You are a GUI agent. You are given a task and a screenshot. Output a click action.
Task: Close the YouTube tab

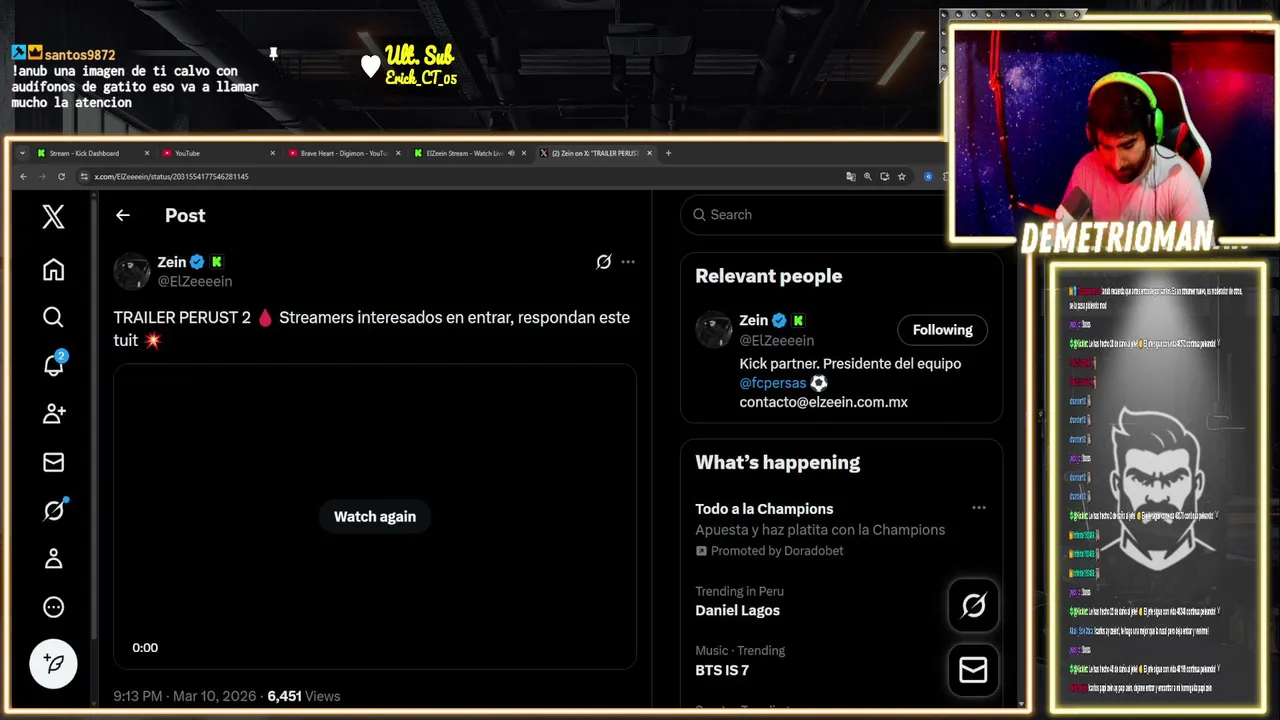click(272, 153)
